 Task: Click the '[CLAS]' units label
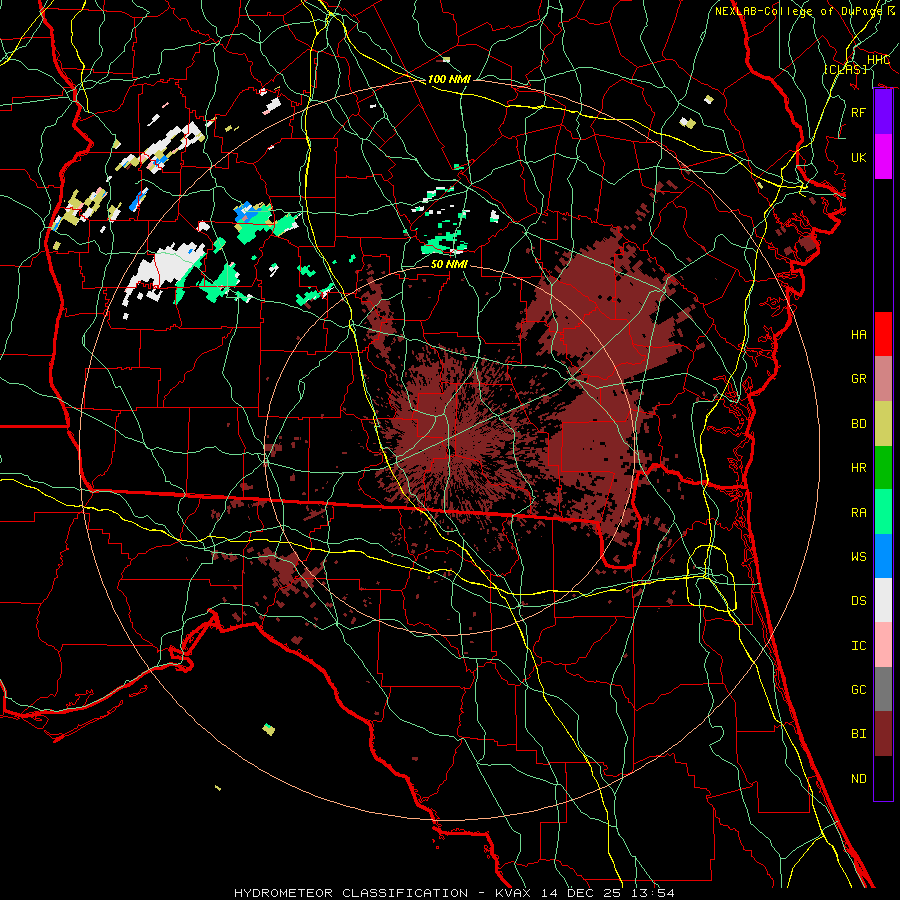[845, 69]
